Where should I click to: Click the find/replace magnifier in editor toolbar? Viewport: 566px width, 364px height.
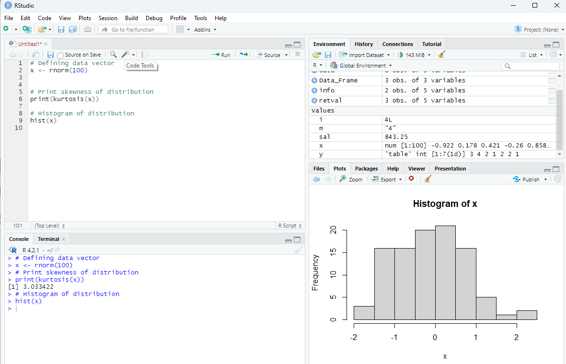(x=113, y=55)
